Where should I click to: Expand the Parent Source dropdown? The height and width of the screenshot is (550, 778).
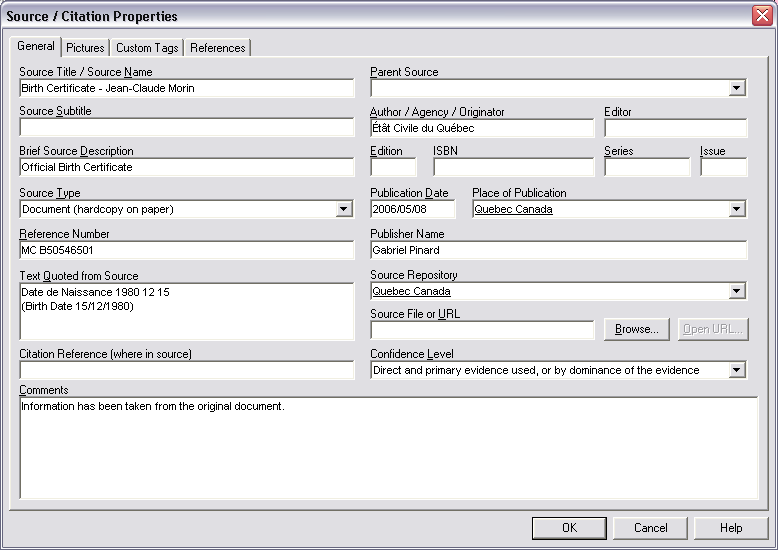click(737, 88)
